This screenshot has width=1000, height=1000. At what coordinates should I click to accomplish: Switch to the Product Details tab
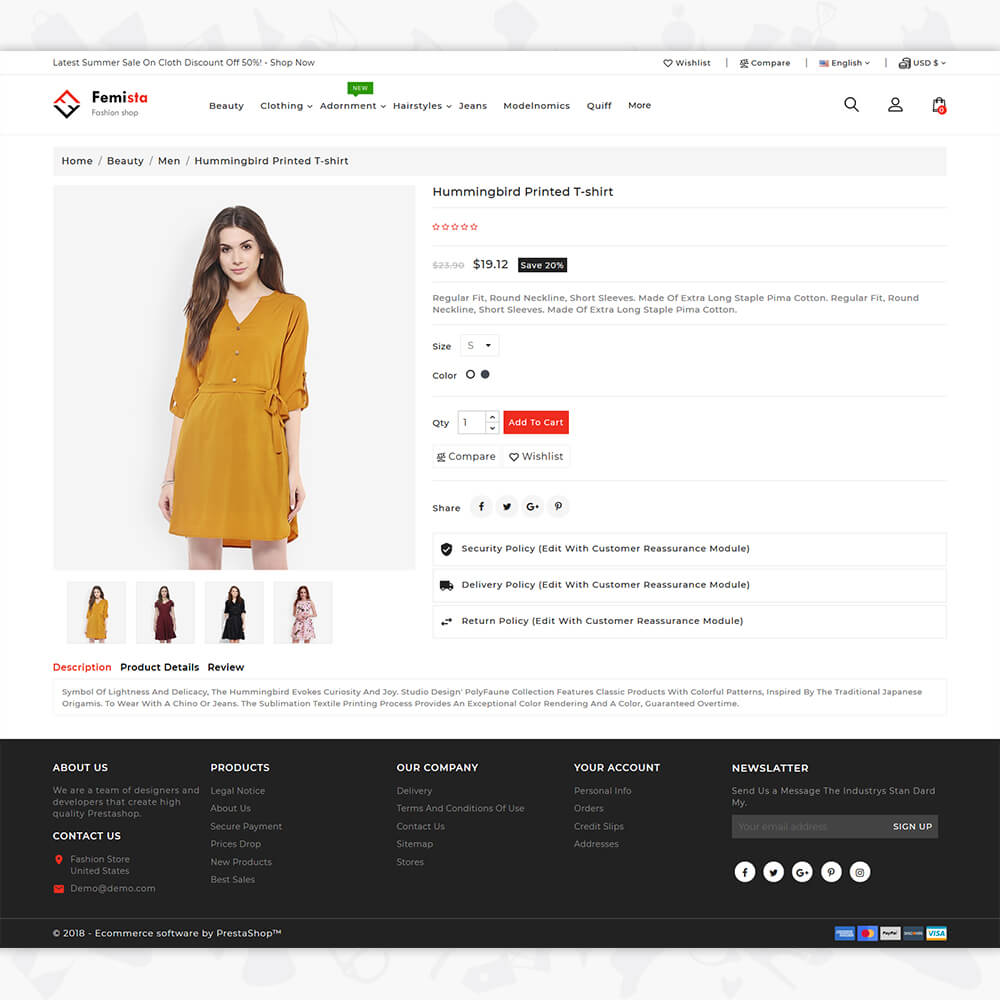tap(159, 667)
